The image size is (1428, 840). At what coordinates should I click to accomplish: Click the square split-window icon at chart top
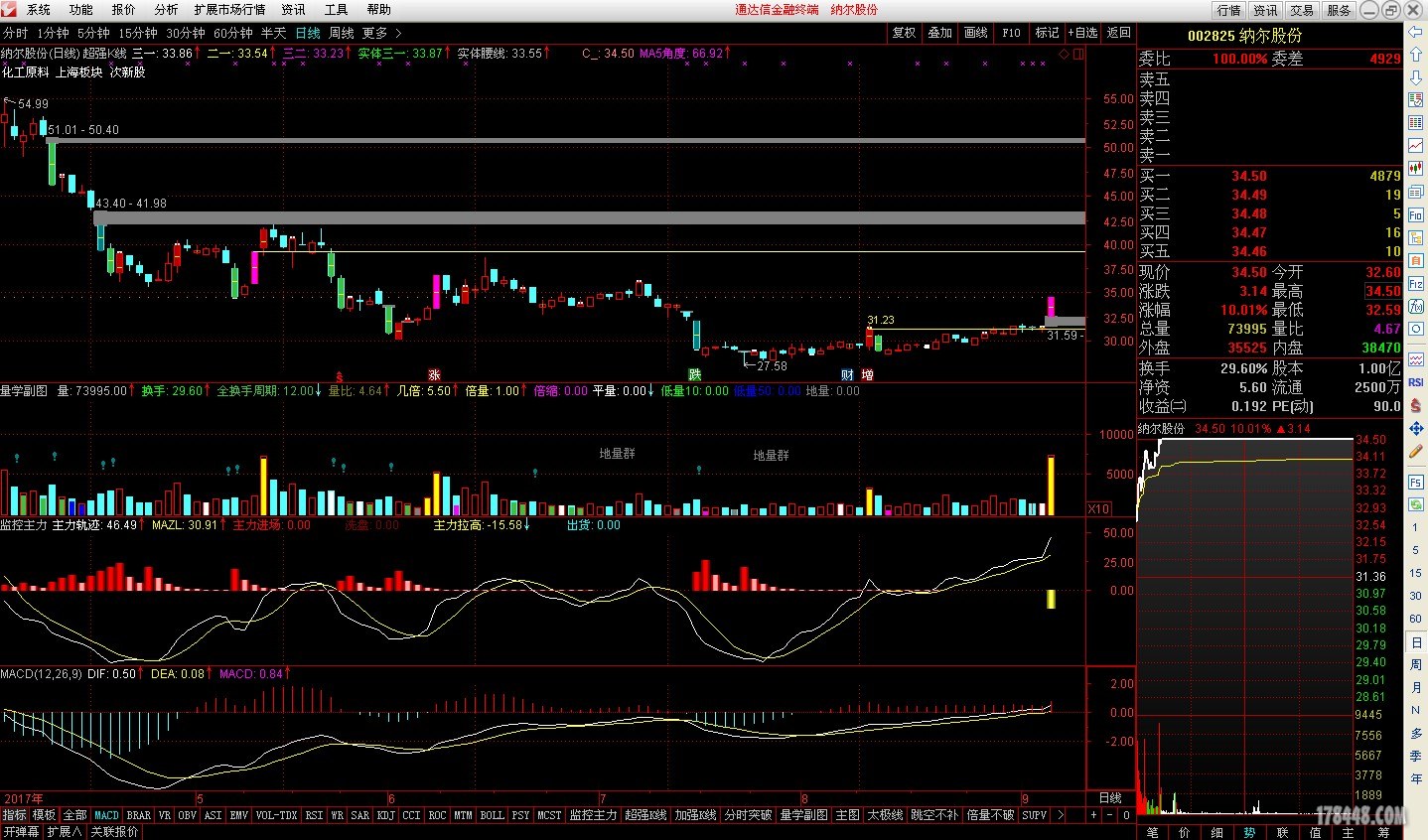pos(1078,54)
